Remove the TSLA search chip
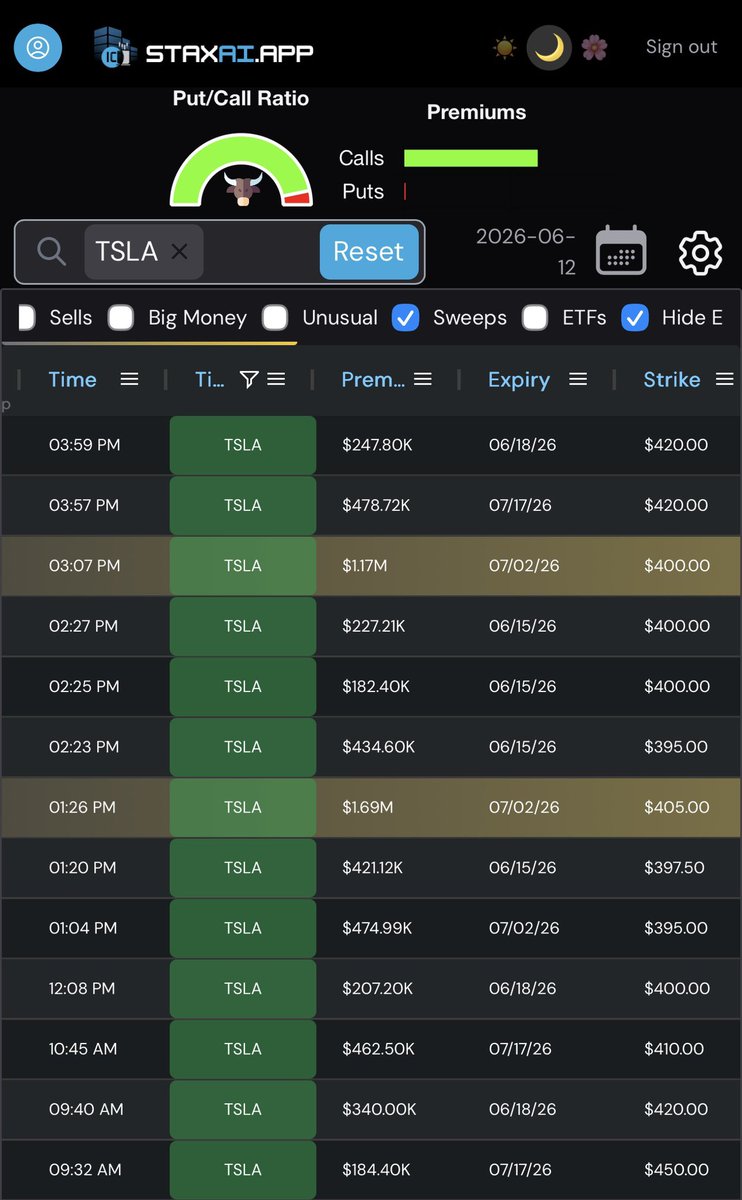Viewport: 742px width, 1200px height. (x=179, y=252)
